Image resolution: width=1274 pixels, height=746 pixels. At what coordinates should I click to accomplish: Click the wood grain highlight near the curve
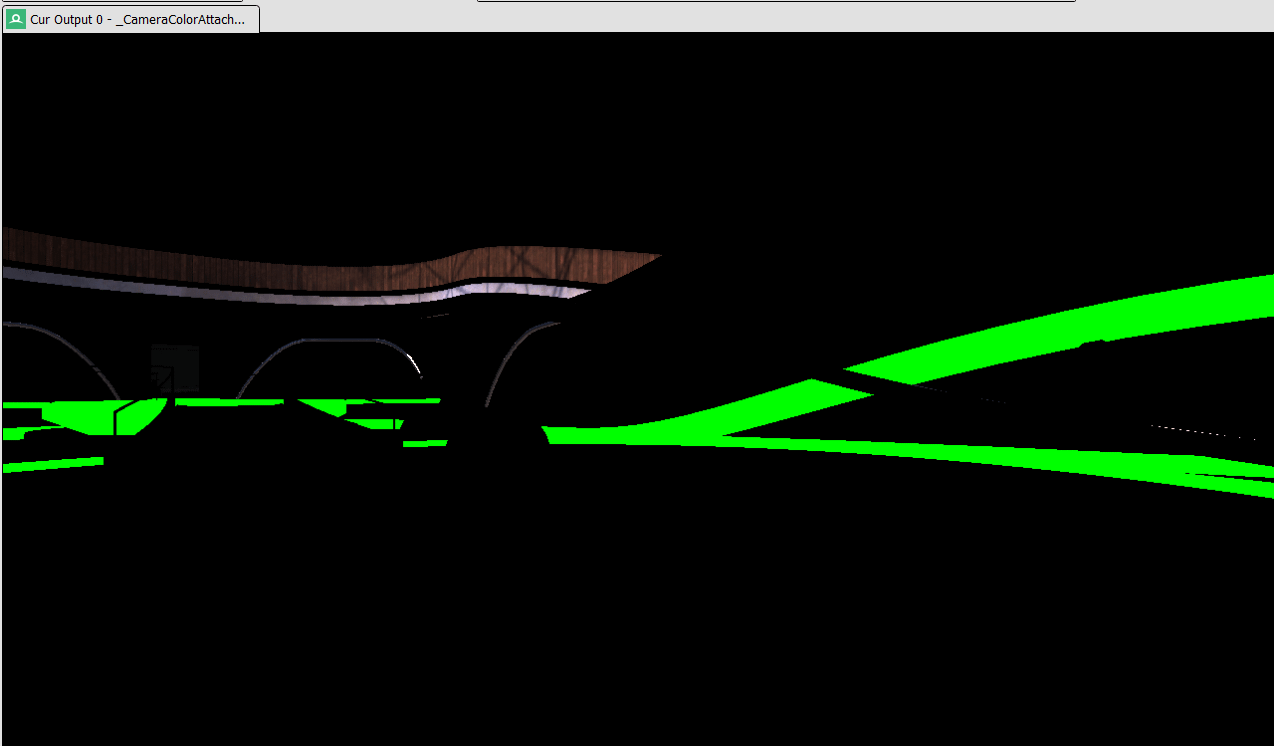[520, 260]
